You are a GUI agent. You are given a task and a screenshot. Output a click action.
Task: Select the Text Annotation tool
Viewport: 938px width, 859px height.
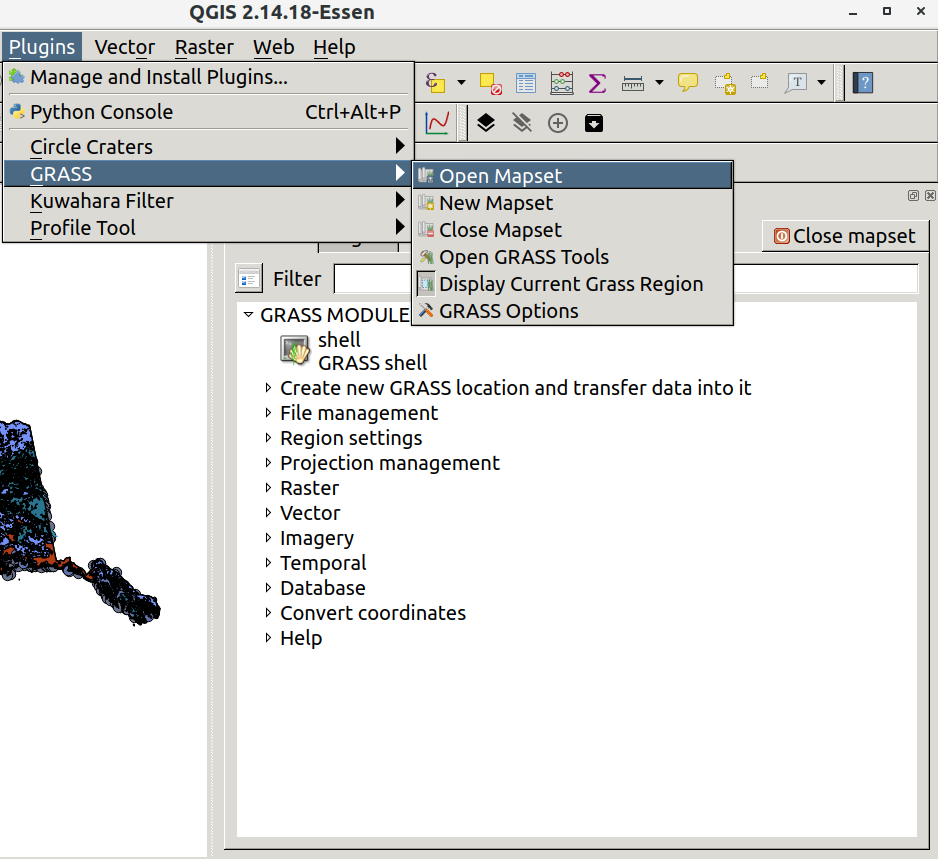click(x=796, y=83)
